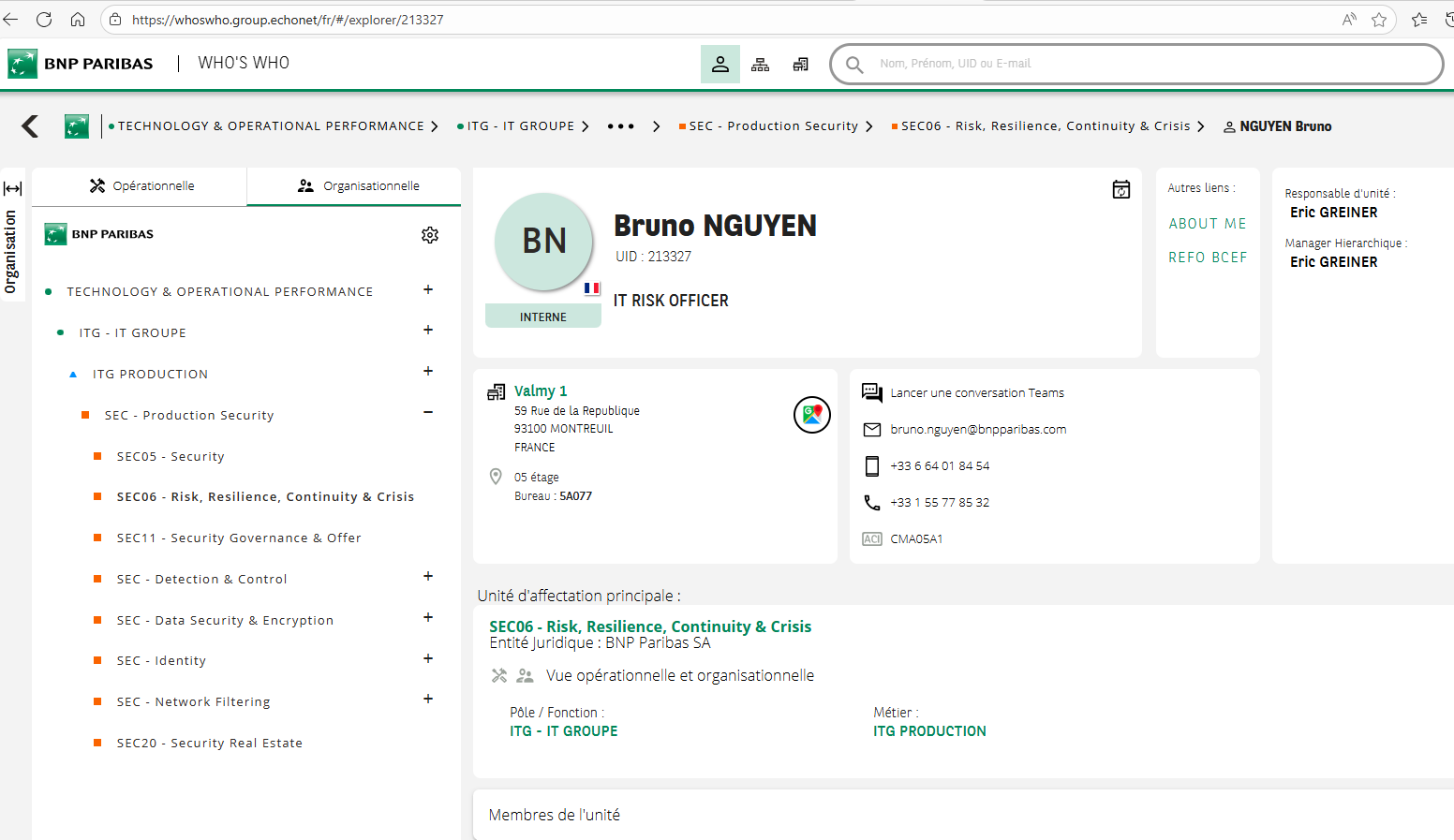Expand SEC - Detection & Control node
This screenshot has width=1454, height=840.
click(428, 577)
